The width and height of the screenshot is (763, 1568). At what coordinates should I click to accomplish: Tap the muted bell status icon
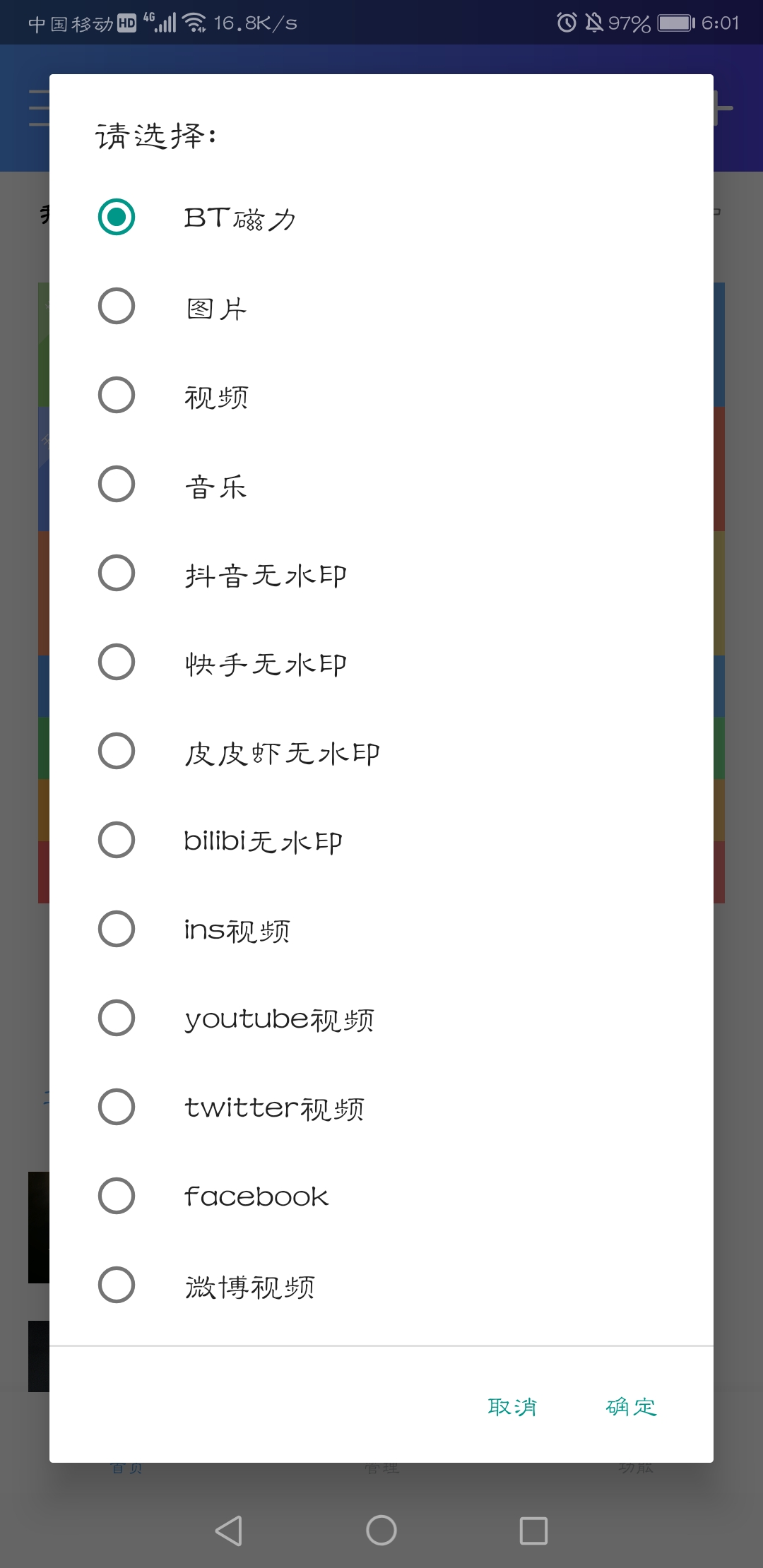pyautogui.click(x=594, y=23)
